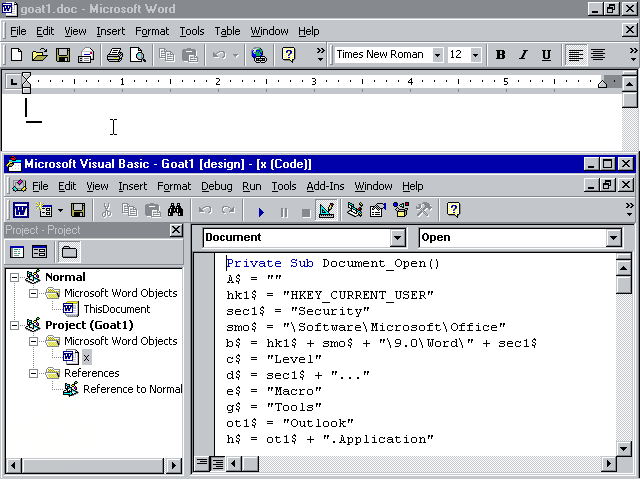Close the Project panel

176,230
